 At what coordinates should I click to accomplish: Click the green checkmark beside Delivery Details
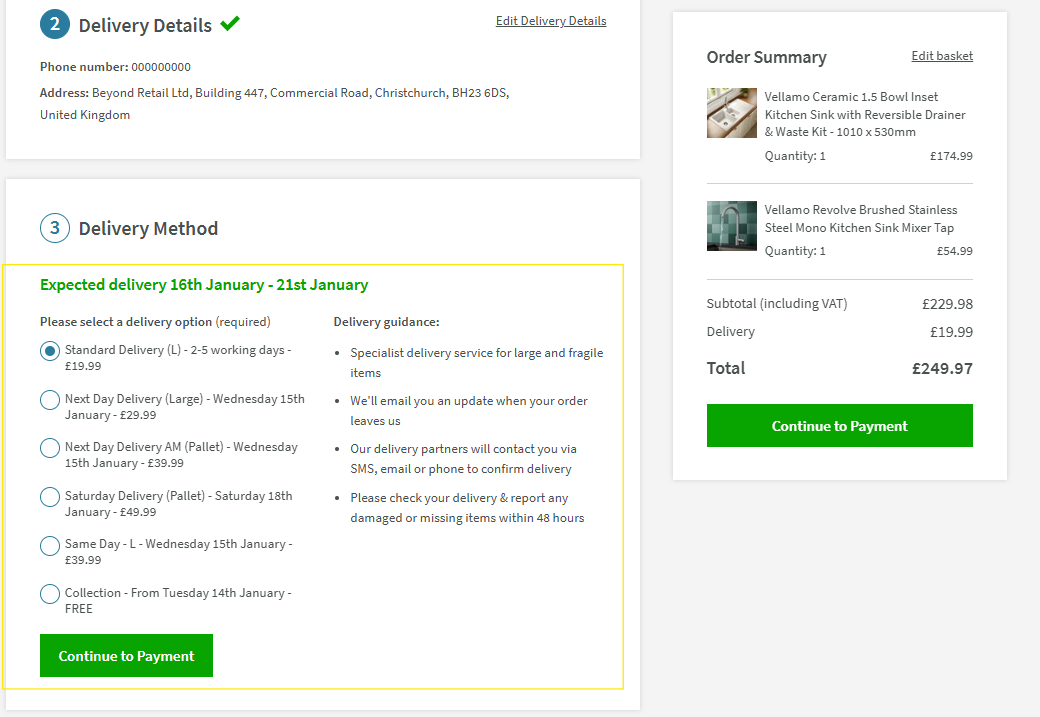click(x=230, y=23)
